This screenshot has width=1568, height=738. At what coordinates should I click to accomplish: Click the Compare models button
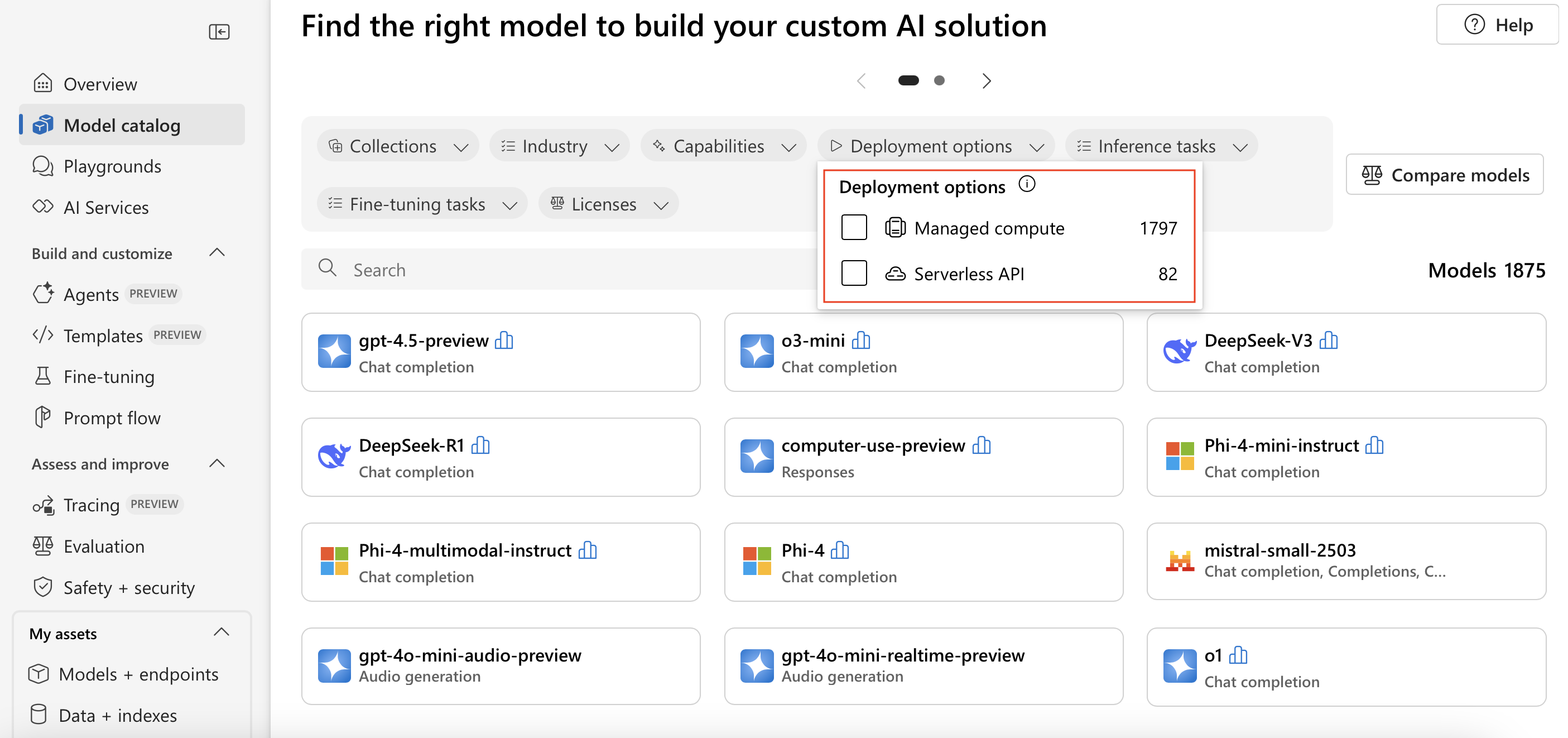pyautogui.click(x=1445, y=175)
